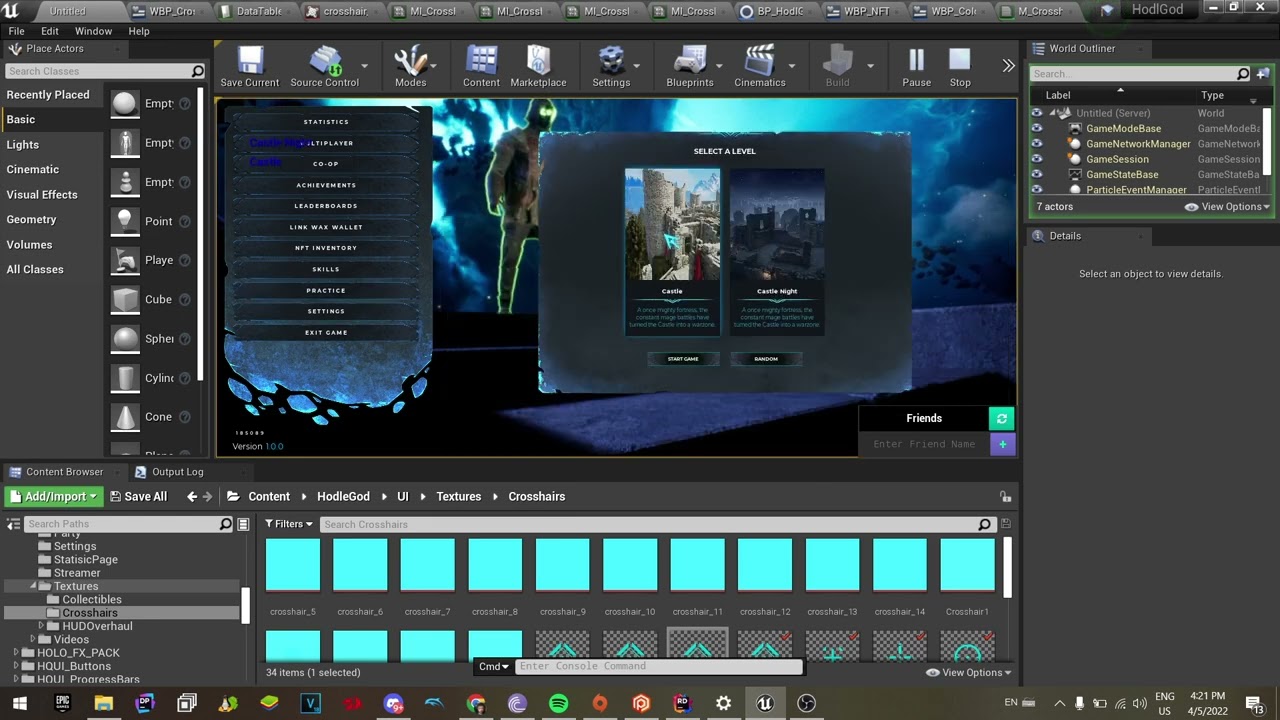Click the Content breadcrumb path link
The height and width of the screenshot is (720, 1280).
click(269, 497)
